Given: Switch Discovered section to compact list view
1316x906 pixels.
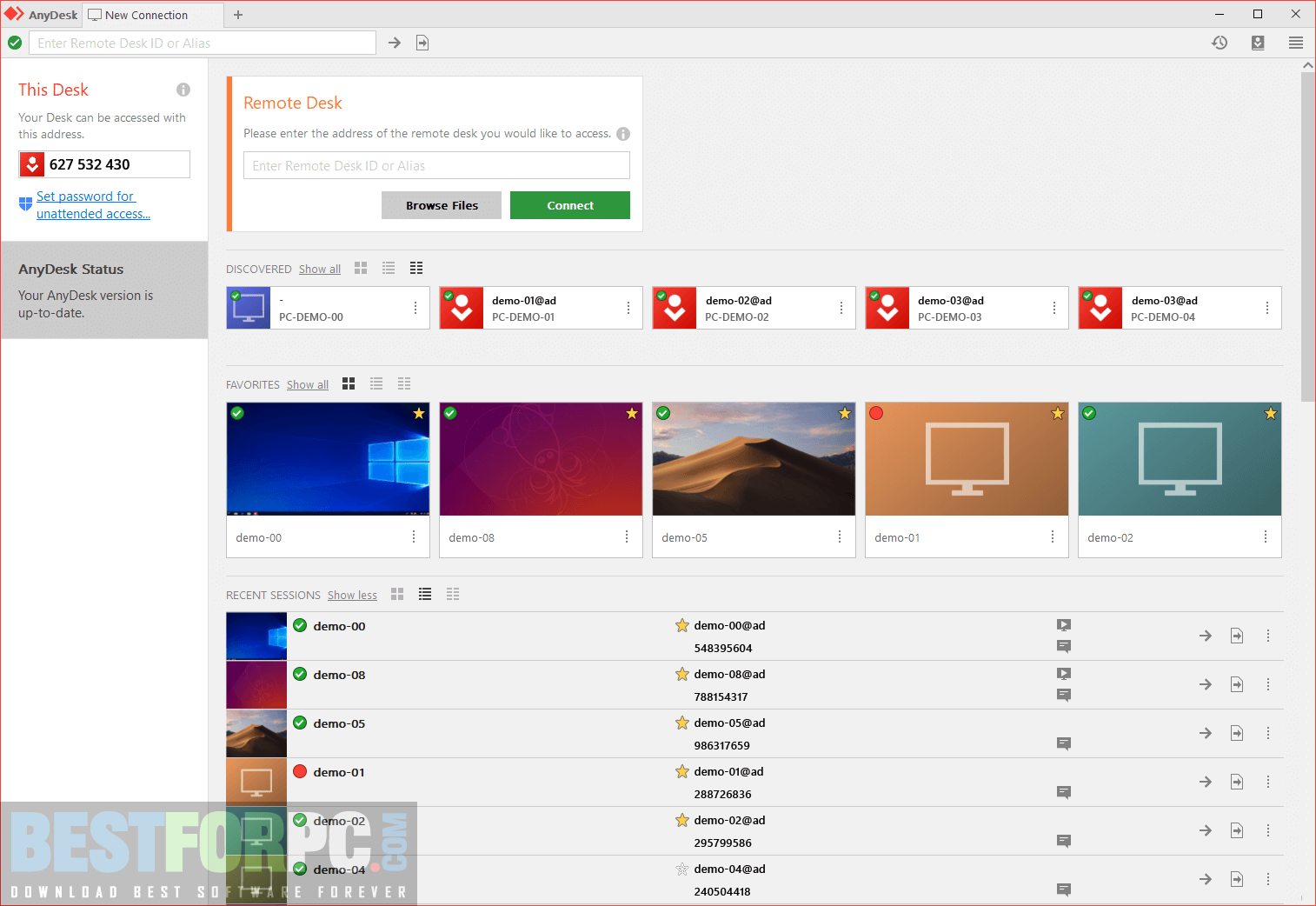Looking at the screenshot, I should (416, 268).
